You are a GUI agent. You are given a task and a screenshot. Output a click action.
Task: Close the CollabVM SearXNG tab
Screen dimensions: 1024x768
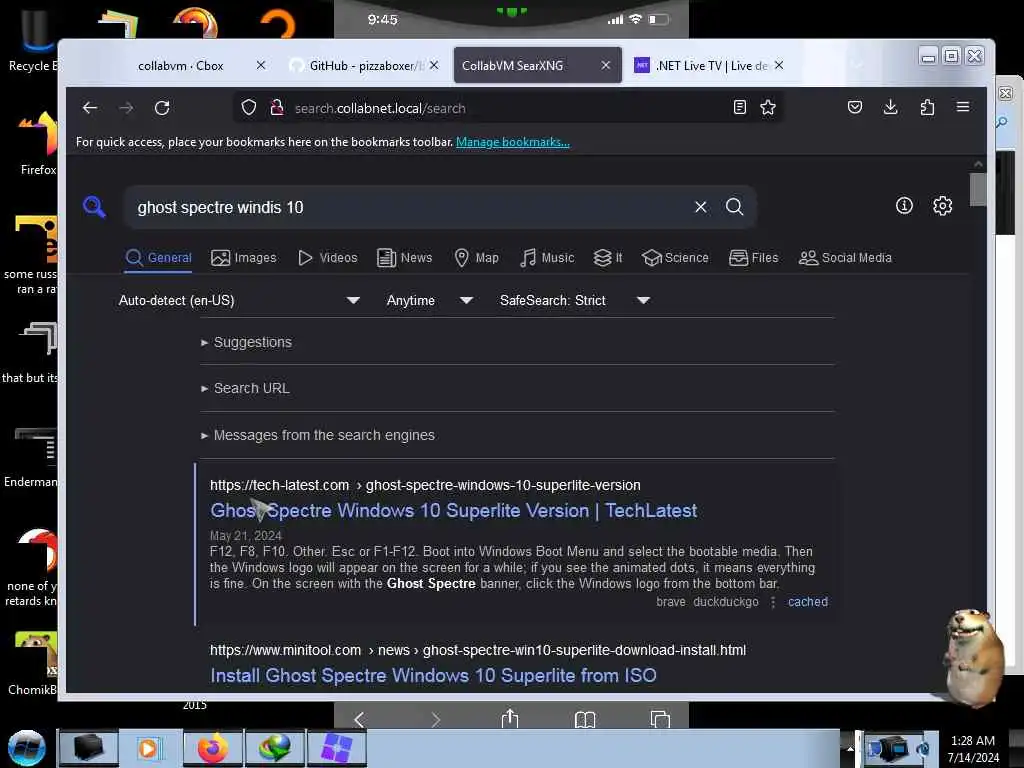coord(605,65)
